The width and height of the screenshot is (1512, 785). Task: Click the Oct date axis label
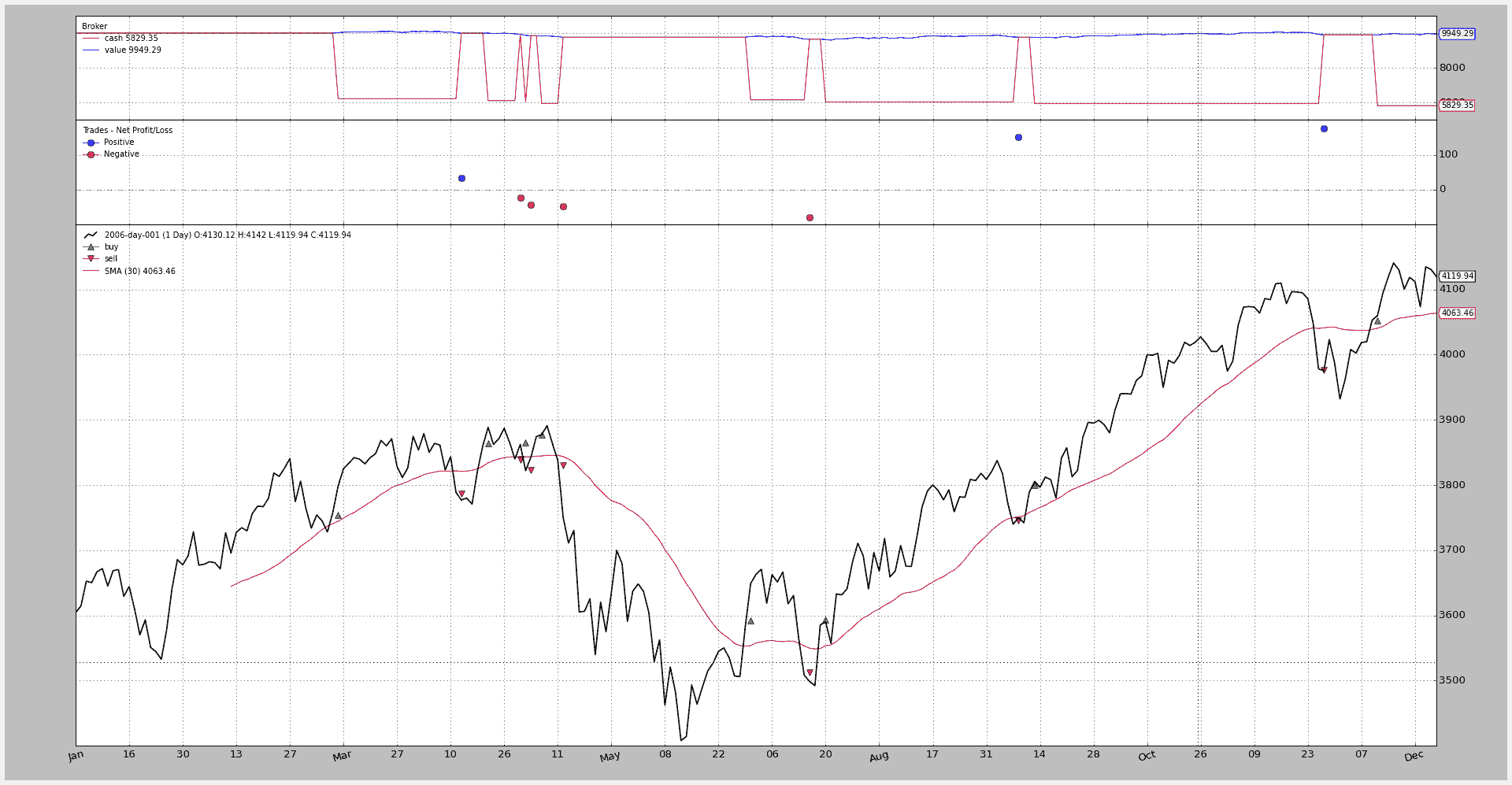coord(1147,756)
